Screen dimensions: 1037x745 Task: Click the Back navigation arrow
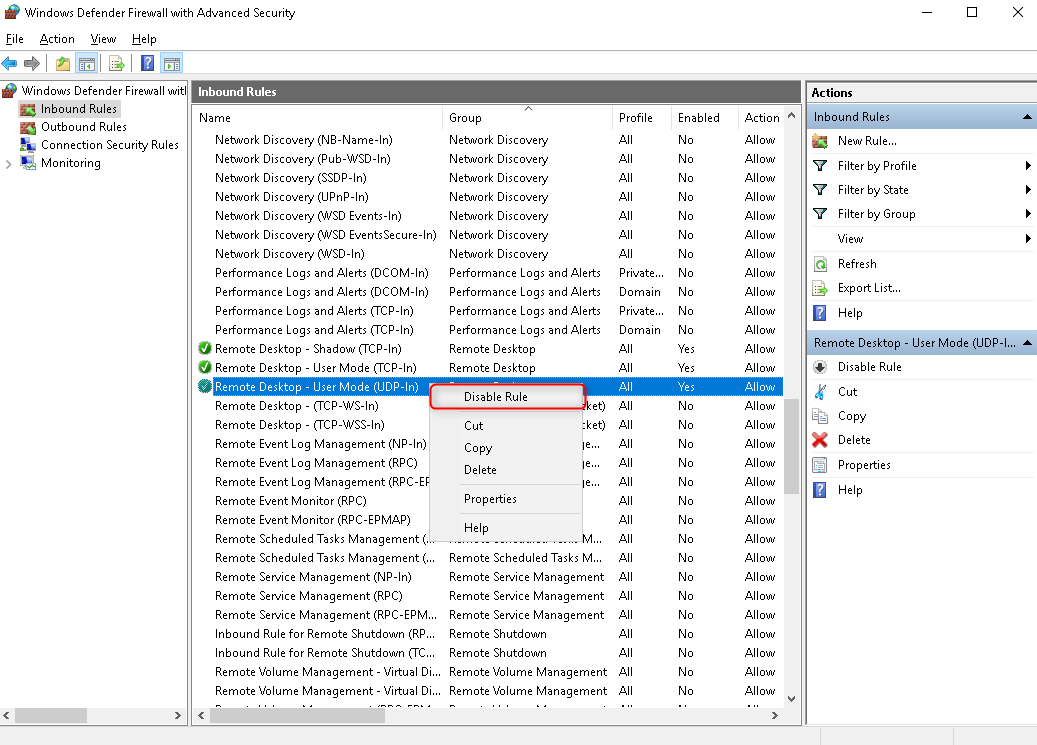tap(13, 62)
